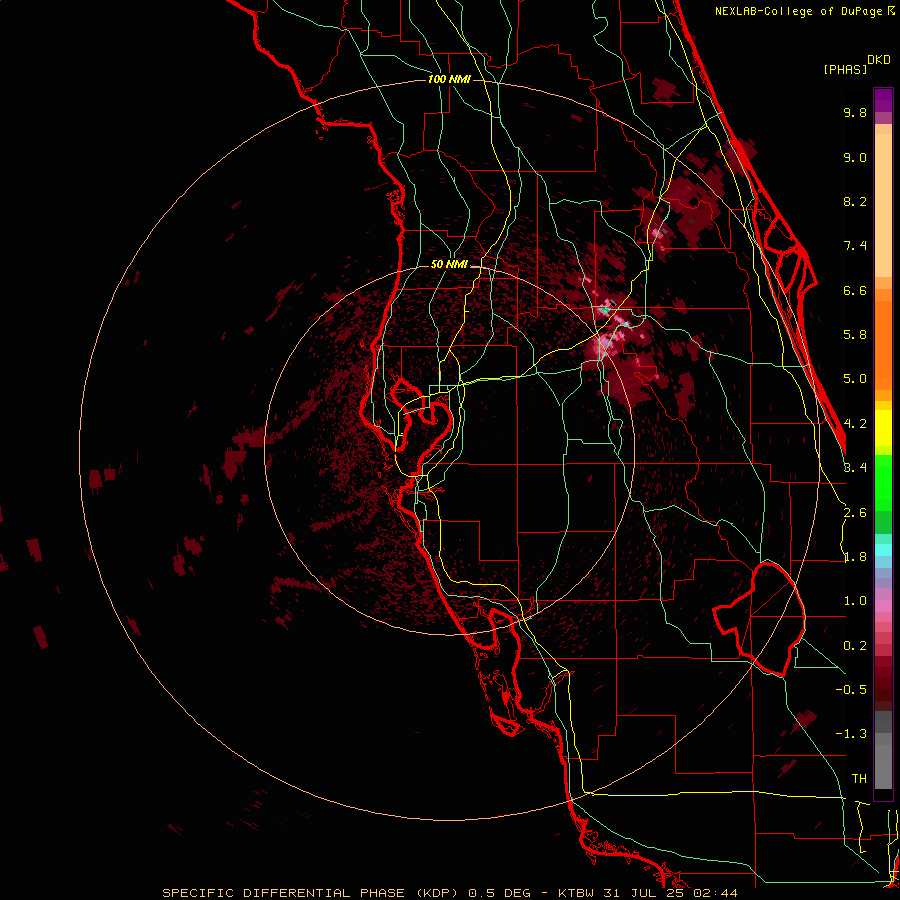Screen dimensions: 900x900
Task: Click the 8.2 scale label
Action: [855, 201]
